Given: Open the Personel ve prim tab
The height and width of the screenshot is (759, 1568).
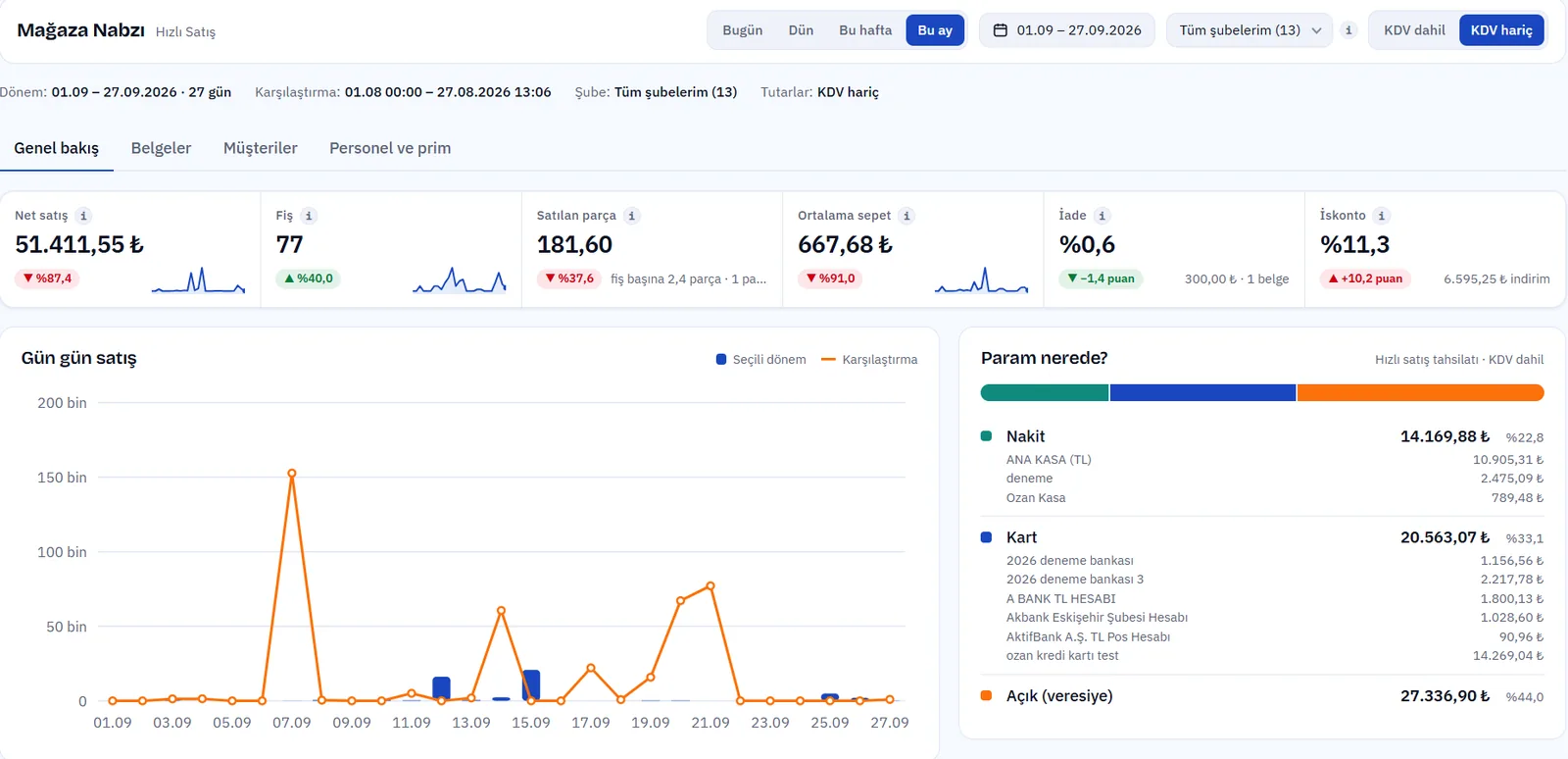Looking at the screenshot, I should [390, 148].
